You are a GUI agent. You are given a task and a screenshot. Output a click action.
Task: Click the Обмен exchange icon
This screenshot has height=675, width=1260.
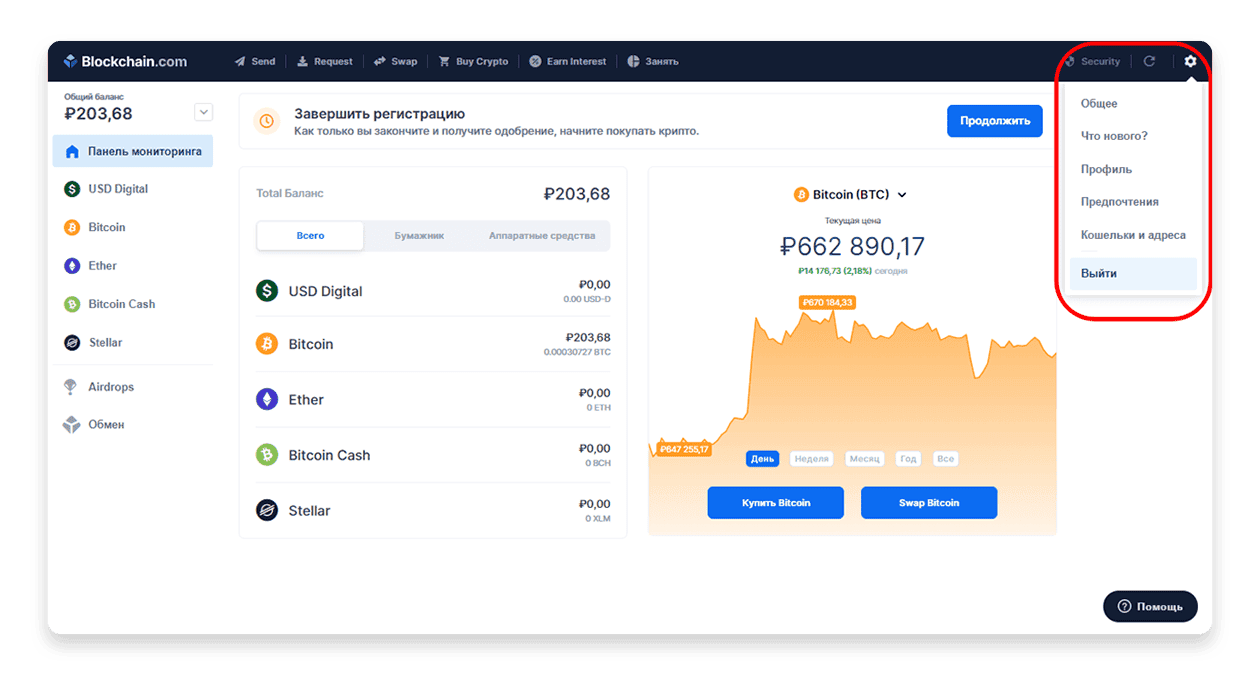71,425
